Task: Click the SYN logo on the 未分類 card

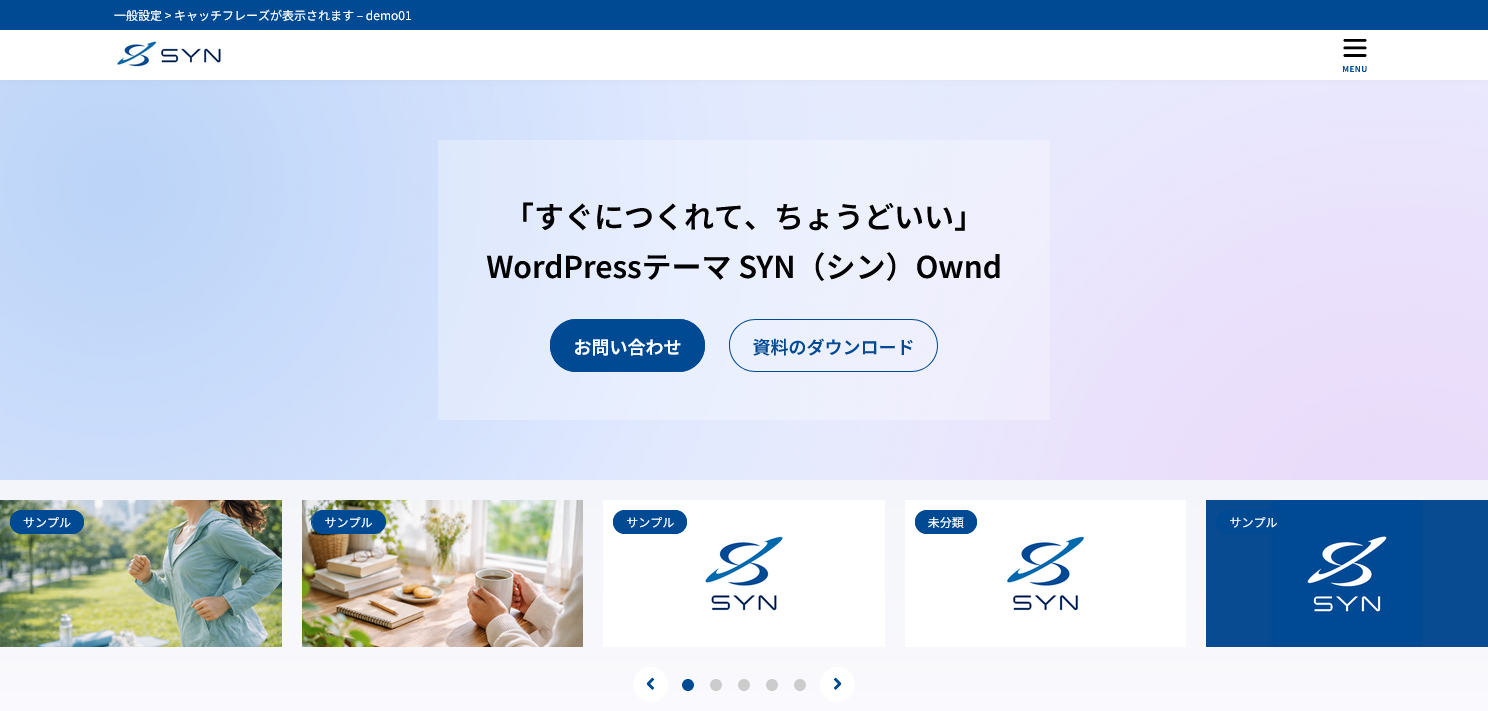Action: coord(1045,573)
